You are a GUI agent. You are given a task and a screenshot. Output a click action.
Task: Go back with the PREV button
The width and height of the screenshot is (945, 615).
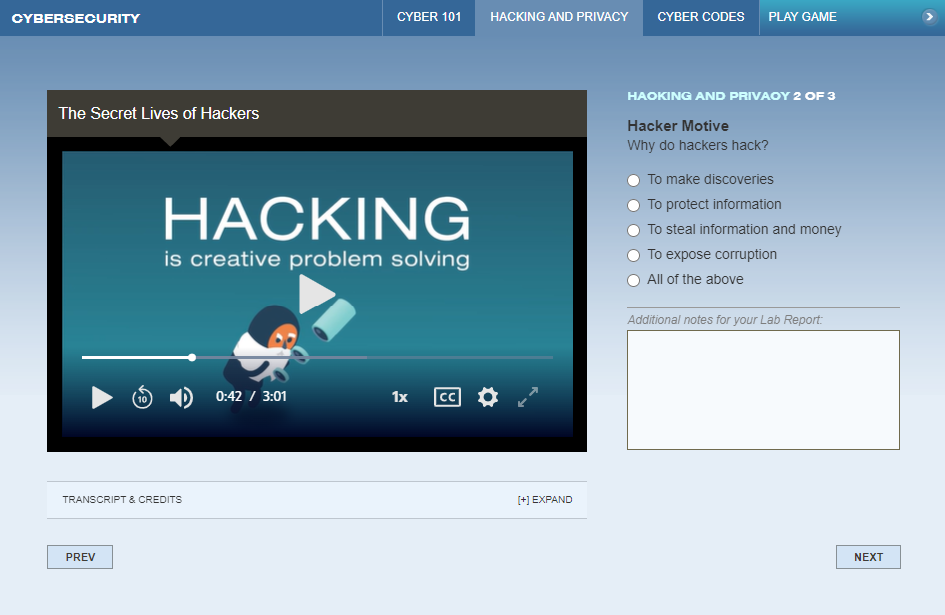coord(80,557)
